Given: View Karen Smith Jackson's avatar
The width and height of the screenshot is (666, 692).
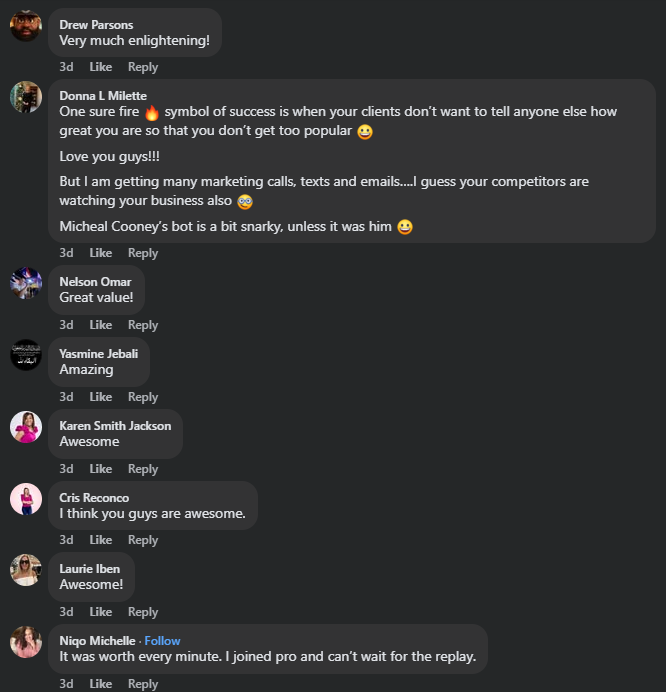Looking at the screenshot, I should pos(26,427).
